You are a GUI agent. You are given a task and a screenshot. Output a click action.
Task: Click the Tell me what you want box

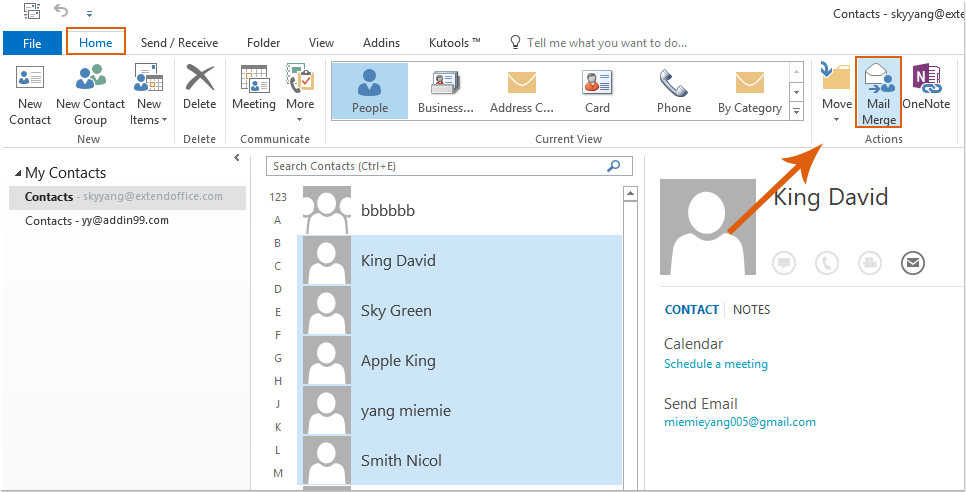pyautogui.click(x=606, y=42)
